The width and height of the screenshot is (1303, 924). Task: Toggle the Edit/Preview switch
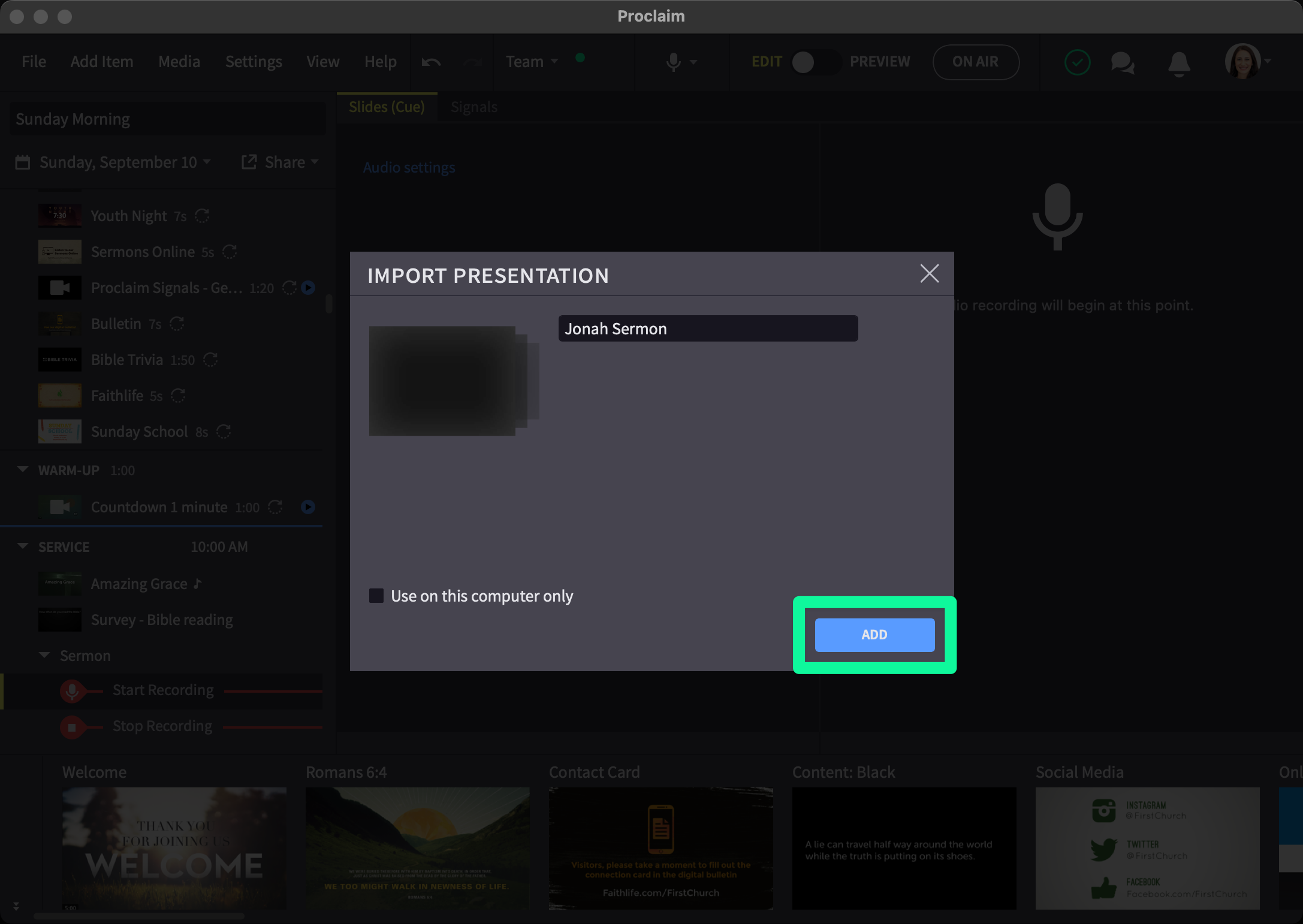click(x=815, y=62)
